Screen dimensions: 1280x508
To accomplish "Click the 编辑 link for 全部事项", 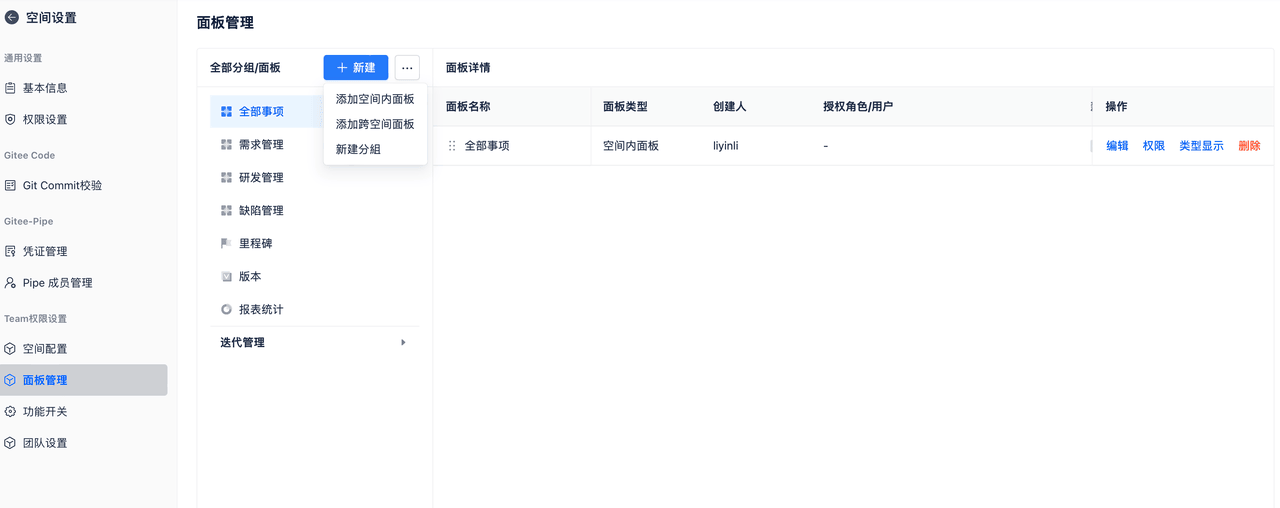I will point(1117,146).
